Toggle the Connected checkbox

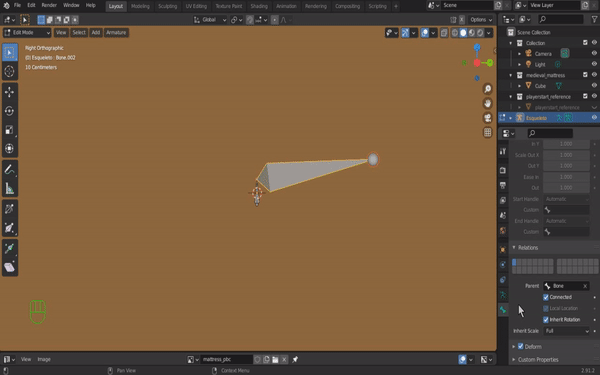click(x=546, y=297)
